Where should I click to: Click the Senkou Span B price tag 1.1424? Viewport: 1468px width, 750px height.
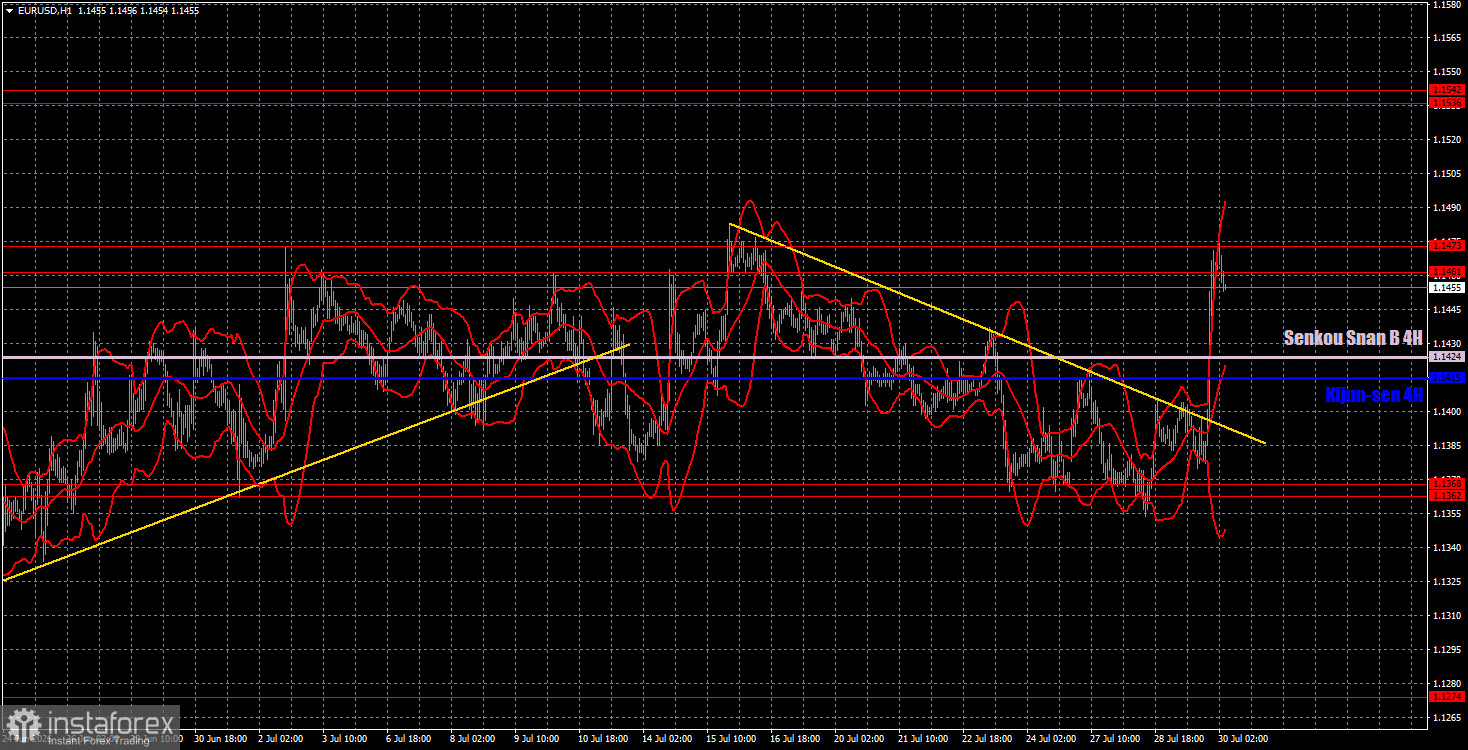(x=1447, y=356)
